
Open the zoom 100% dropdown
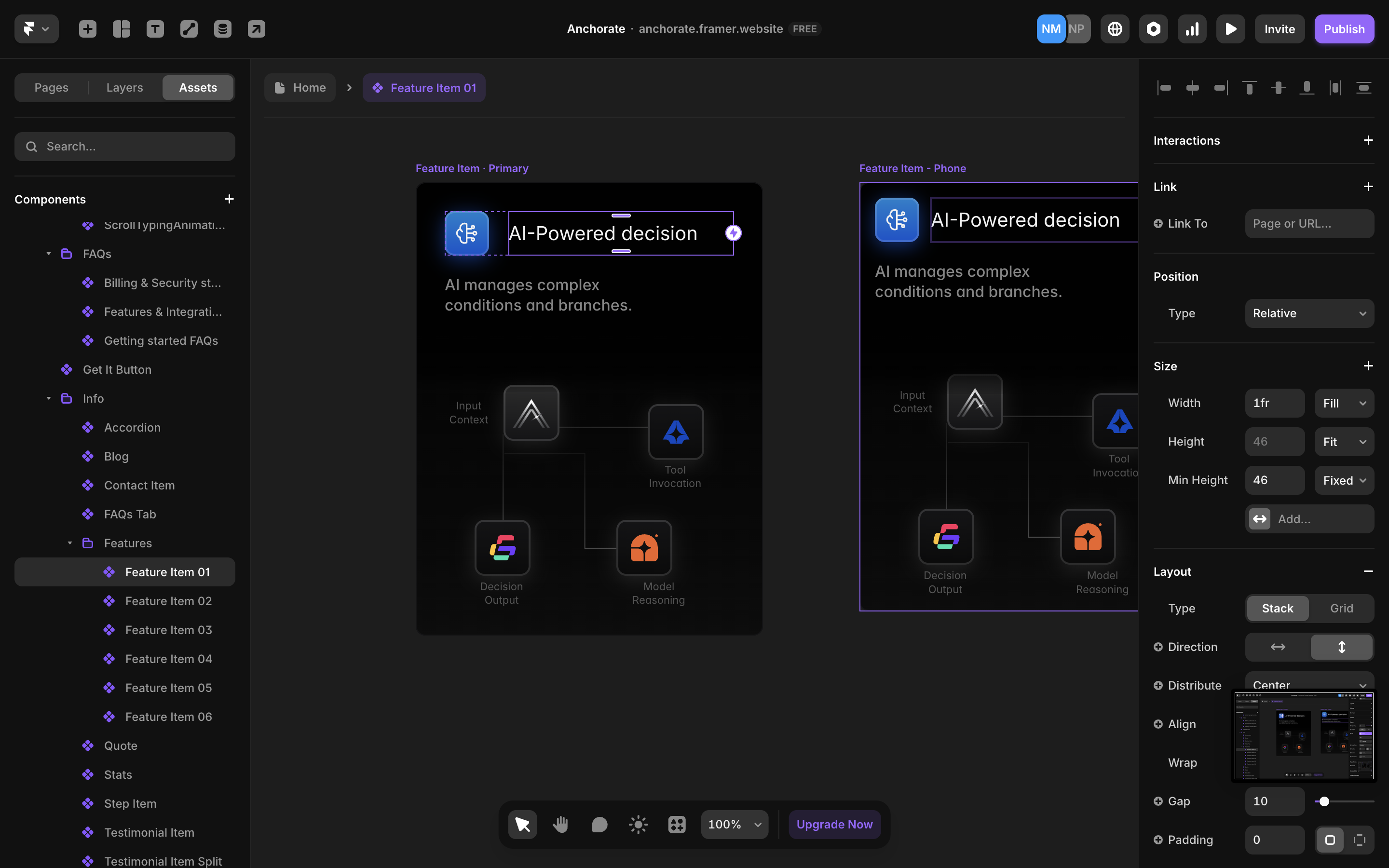point(734,825)
